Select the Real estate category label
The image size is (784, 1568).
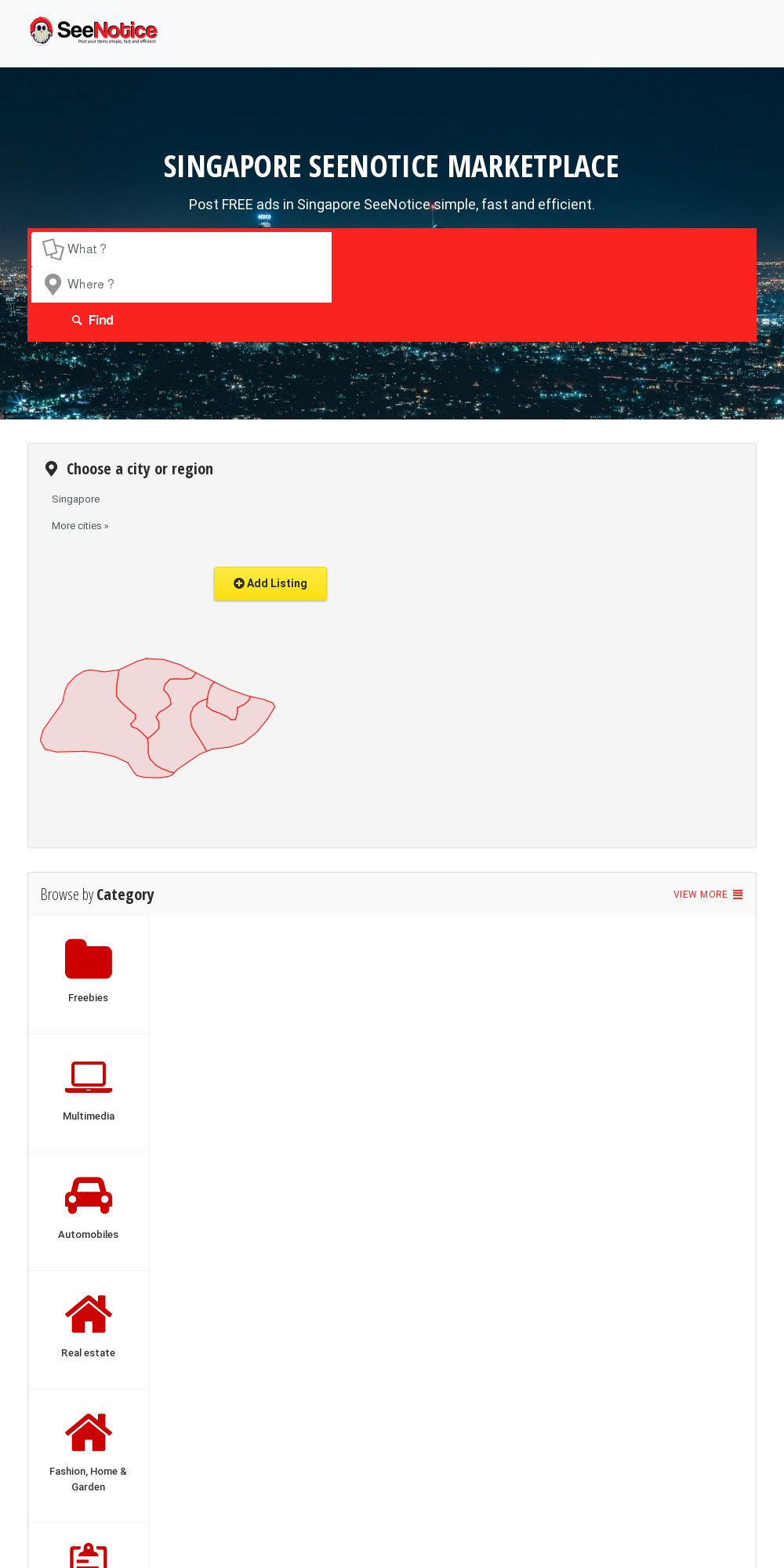89,1353
